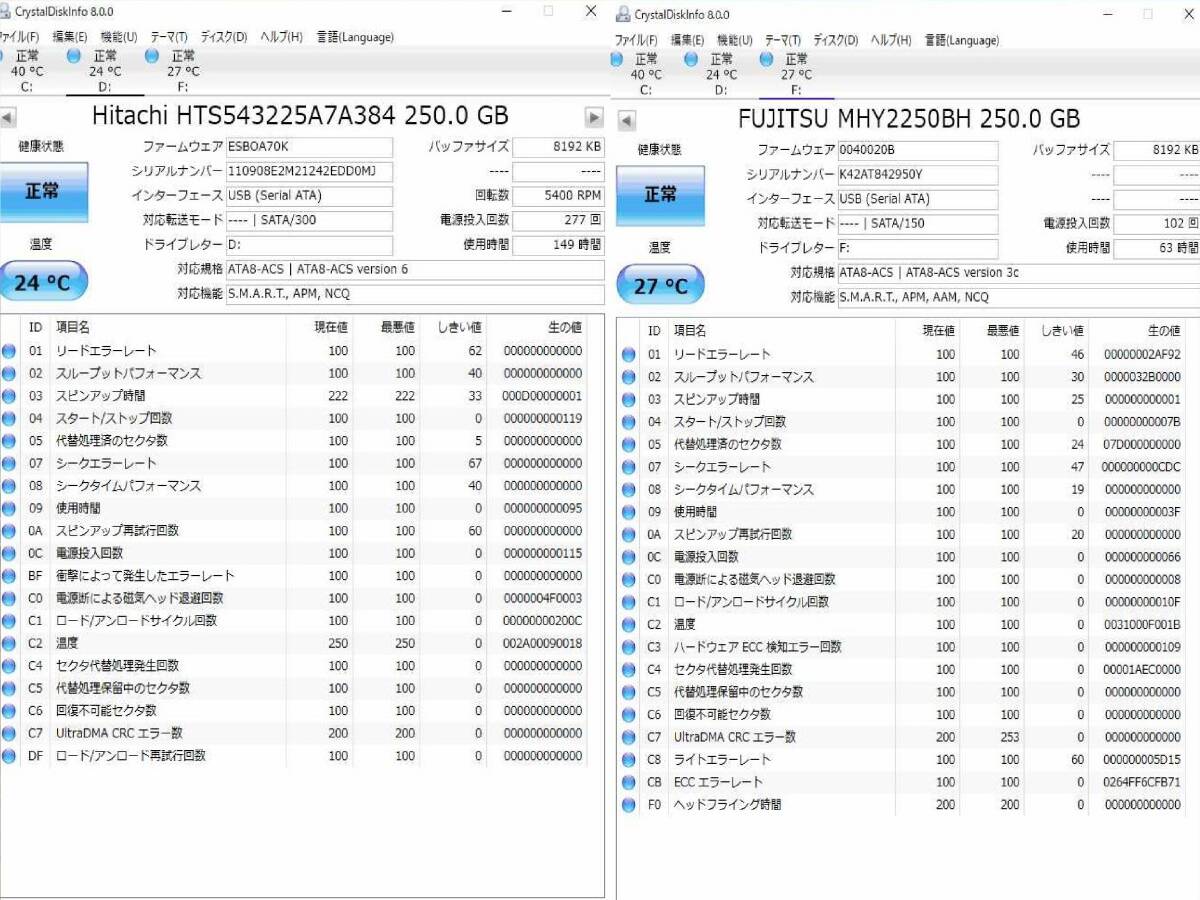
Task: Select drive C: tab in the right window
Action: coord(645,74)
